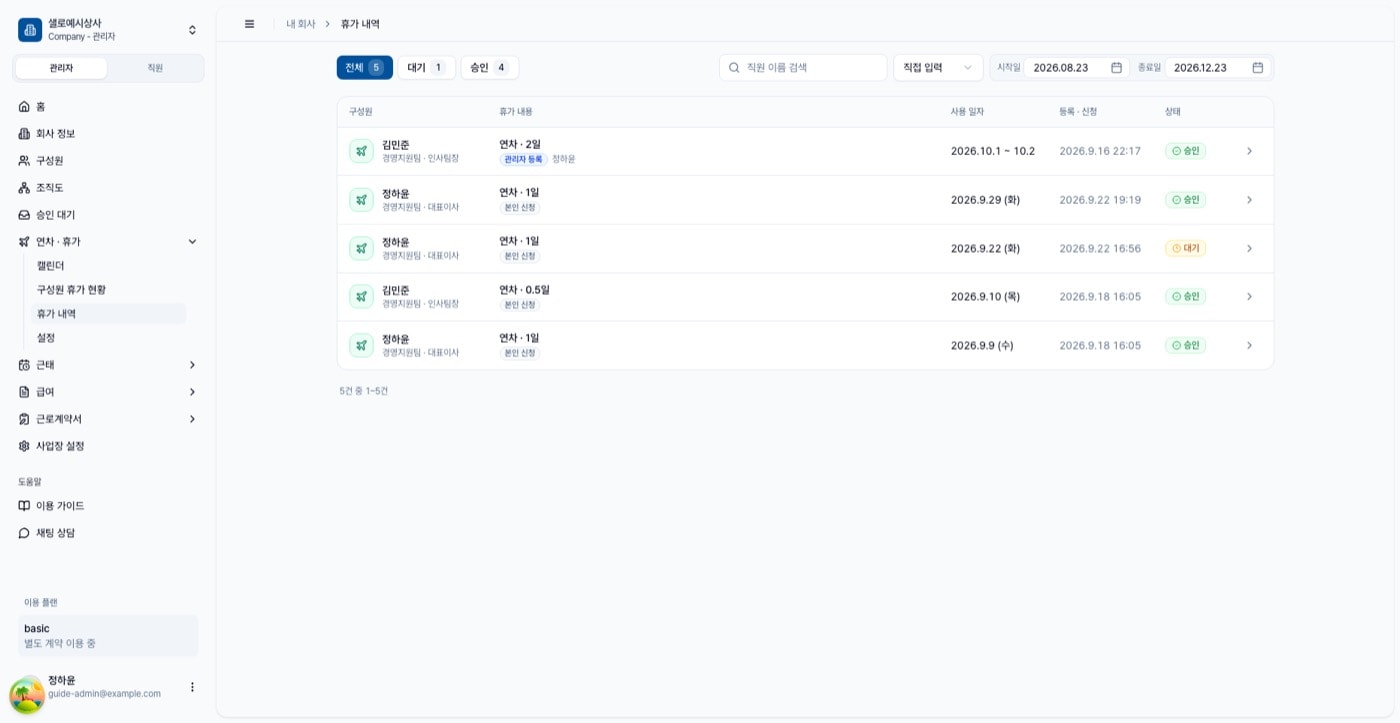Click the vacation icon on 김민준 2일 row
Screen dimensions: 1400x723
(361, 151)
